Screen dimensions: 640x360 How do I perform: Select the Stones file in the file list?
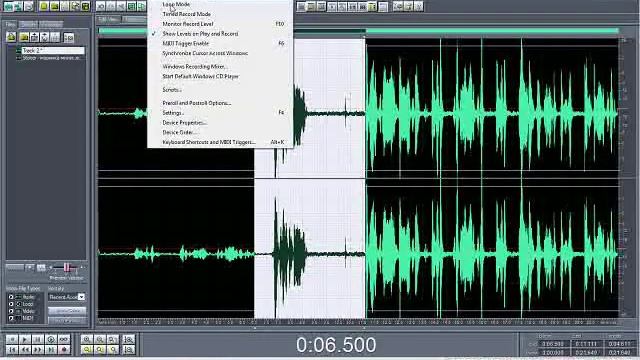[x=50, y=58]
